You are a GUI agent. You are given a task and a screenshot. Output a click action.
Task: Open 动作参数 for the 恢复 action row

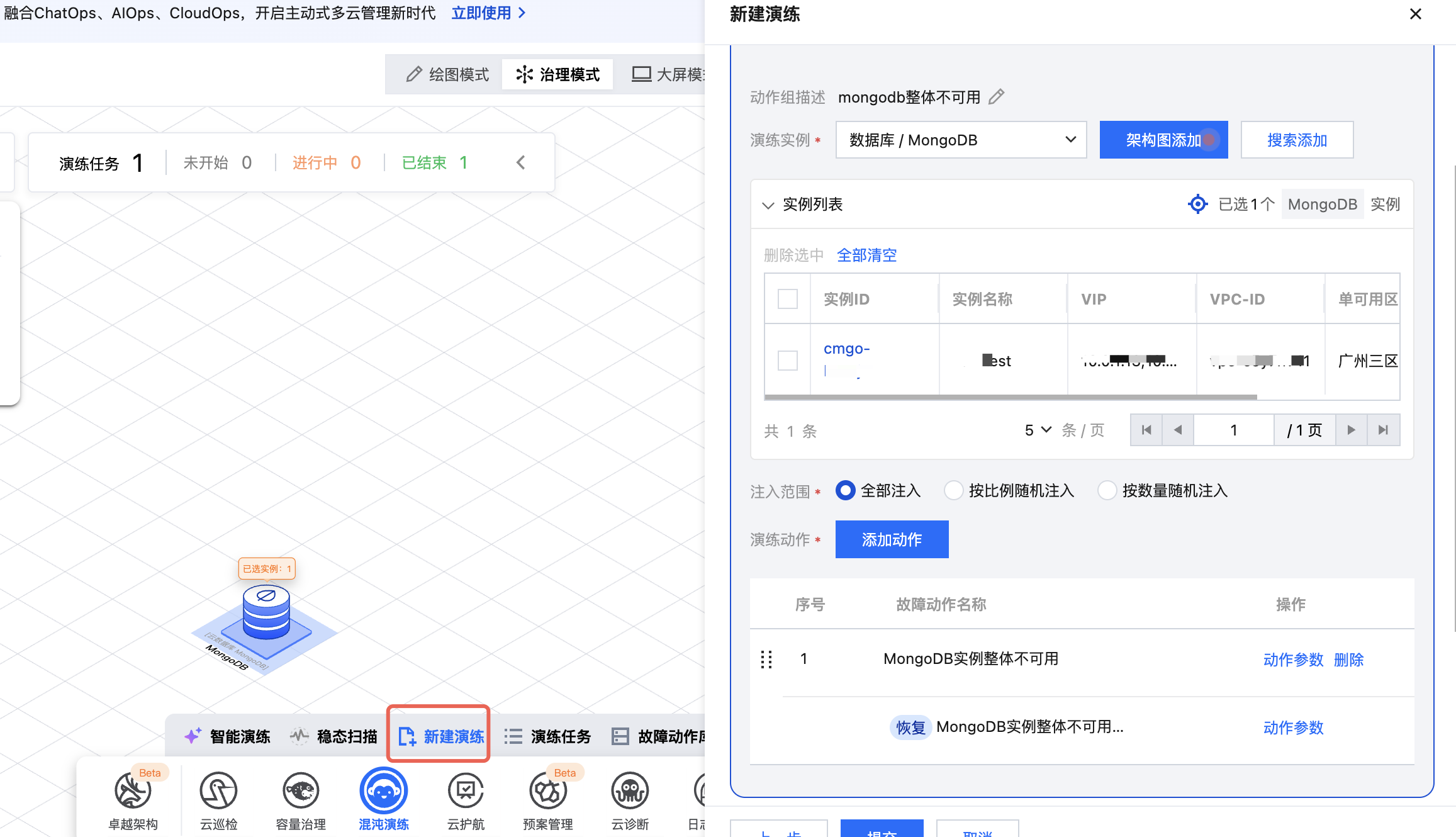(x=1293, y=727)
